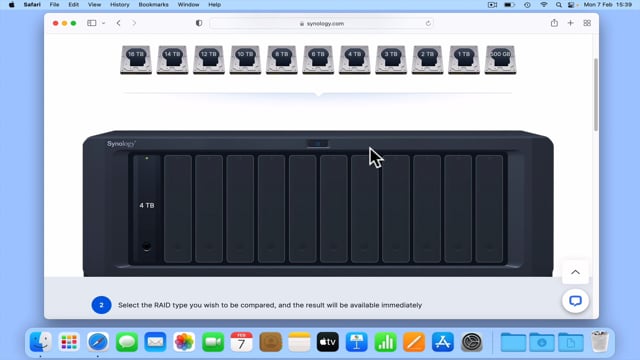Open System Preferences from the Dock

pyautogui.click(x=472, y=342)
